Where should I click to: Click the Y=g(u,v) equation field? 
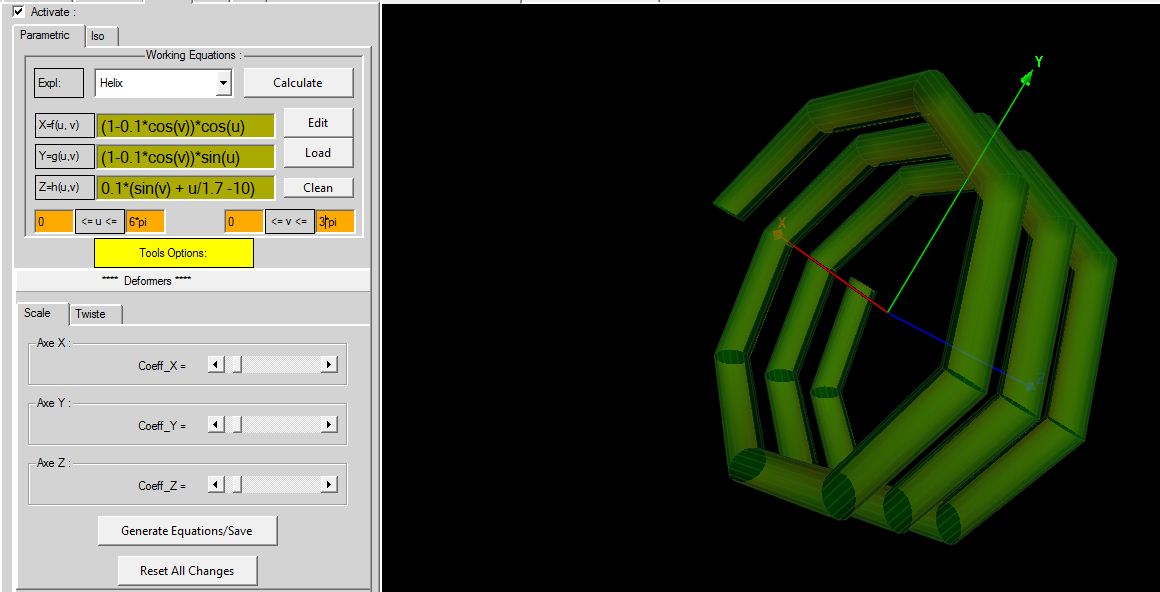pos(186,157)
